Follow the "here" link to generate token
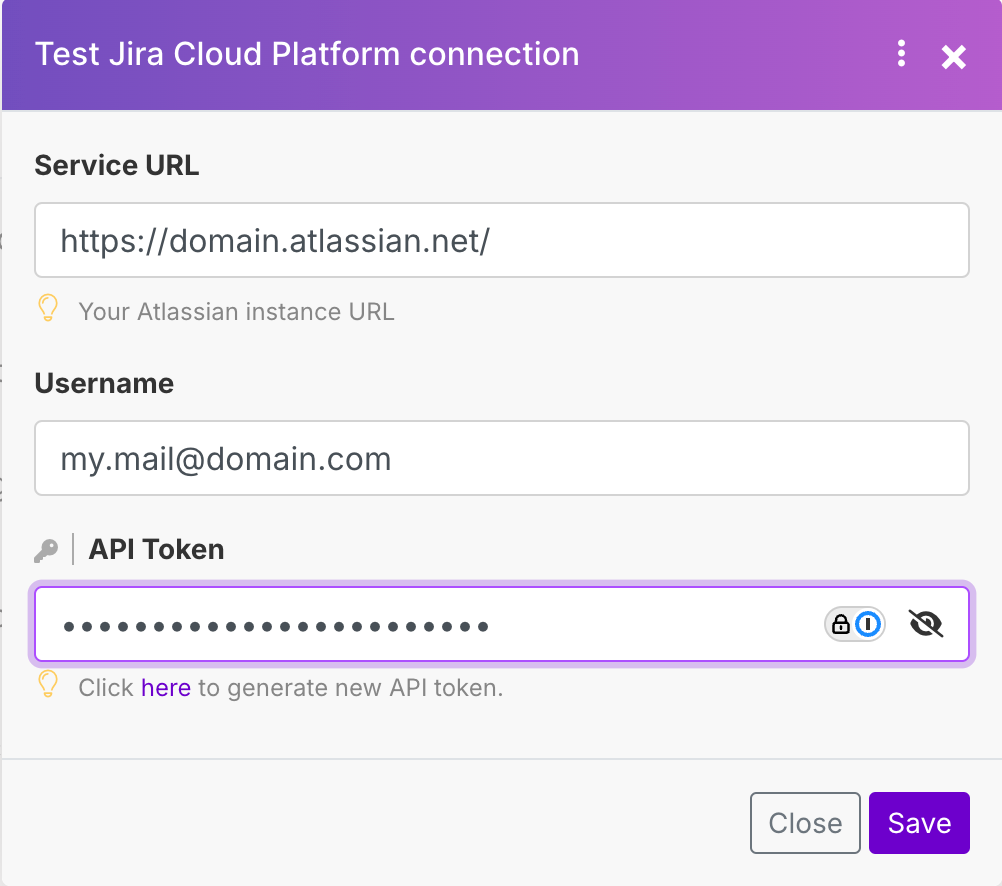The width and height of the screenshot is (1002, 886). click(x=166, y=688)
